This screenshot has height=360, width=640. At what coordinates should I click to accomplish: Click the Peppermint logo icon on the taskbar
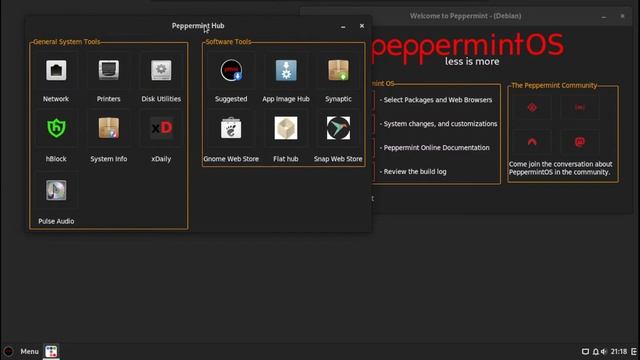(8, 351)
